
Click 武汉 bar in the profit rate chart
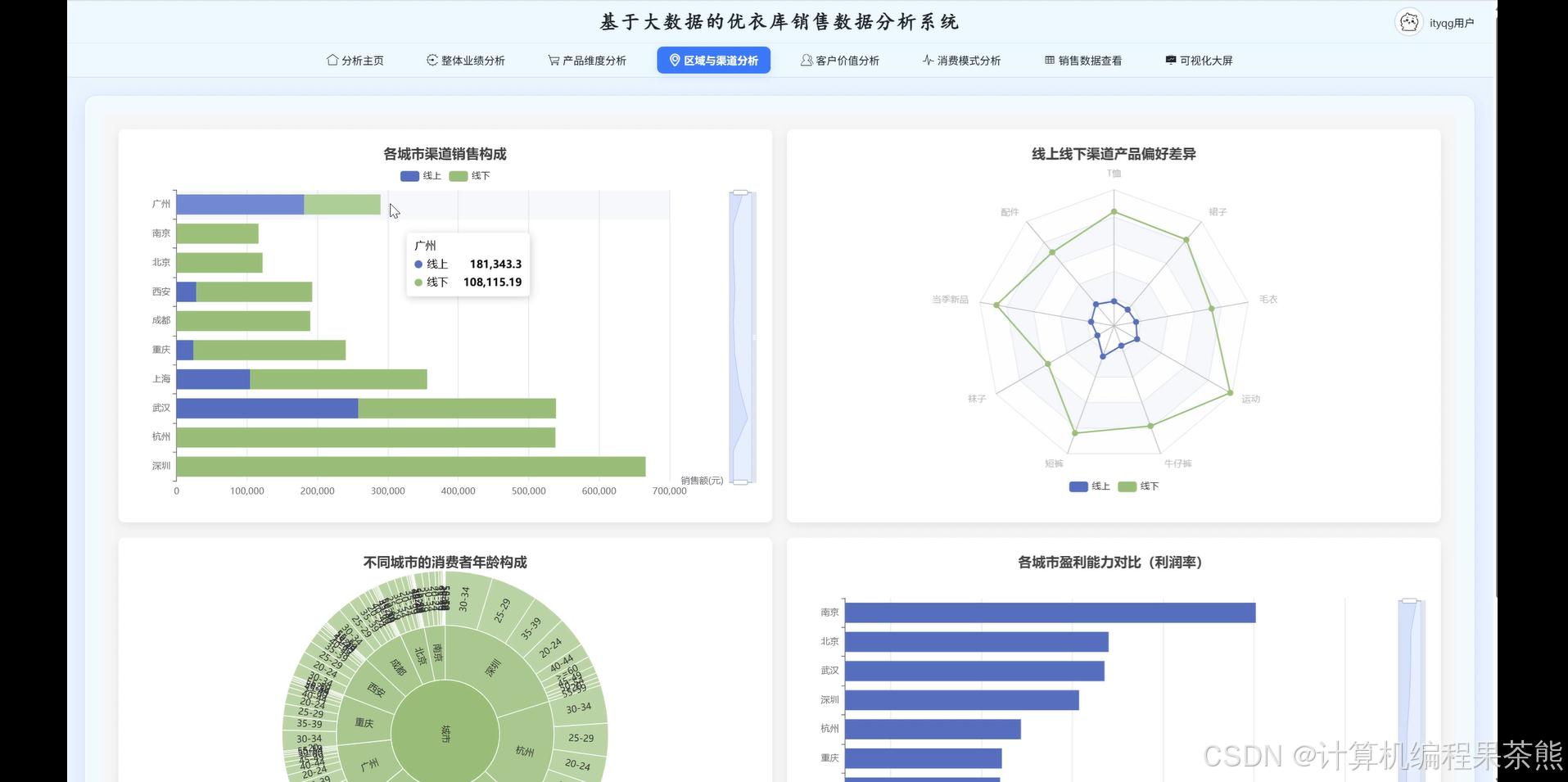(x=974, y=671)
